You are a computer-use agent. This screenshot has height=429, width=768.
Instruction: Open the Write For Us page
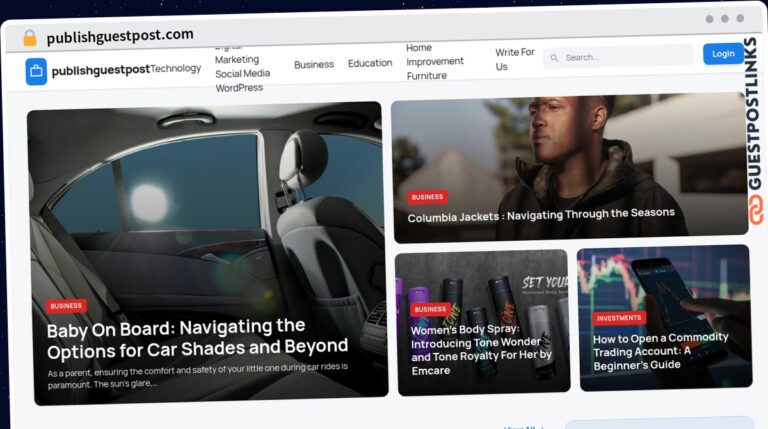[x=515, y=59]
